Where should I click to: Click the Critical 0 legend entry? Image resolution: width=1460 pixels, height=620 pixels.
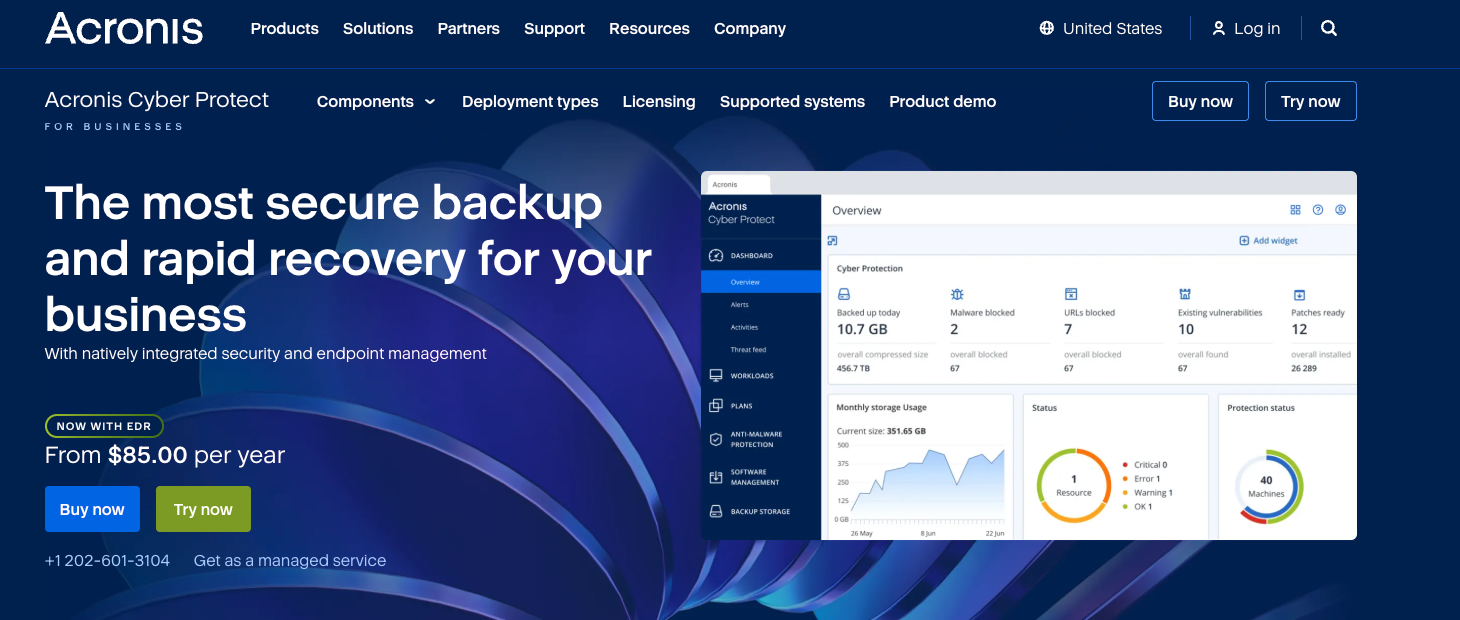click(x=1145, y=465)
